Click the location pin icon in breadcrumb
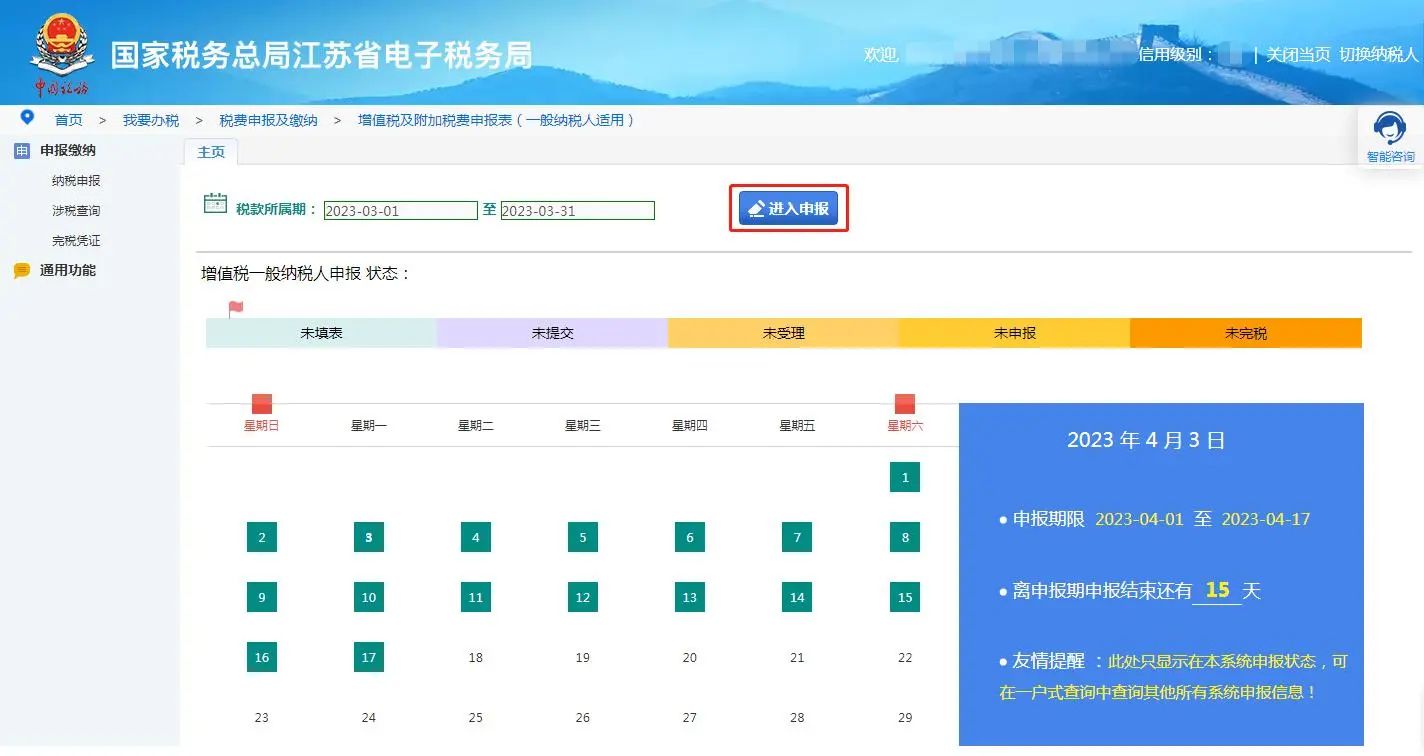1424x756 pixels. pos(27,118)
